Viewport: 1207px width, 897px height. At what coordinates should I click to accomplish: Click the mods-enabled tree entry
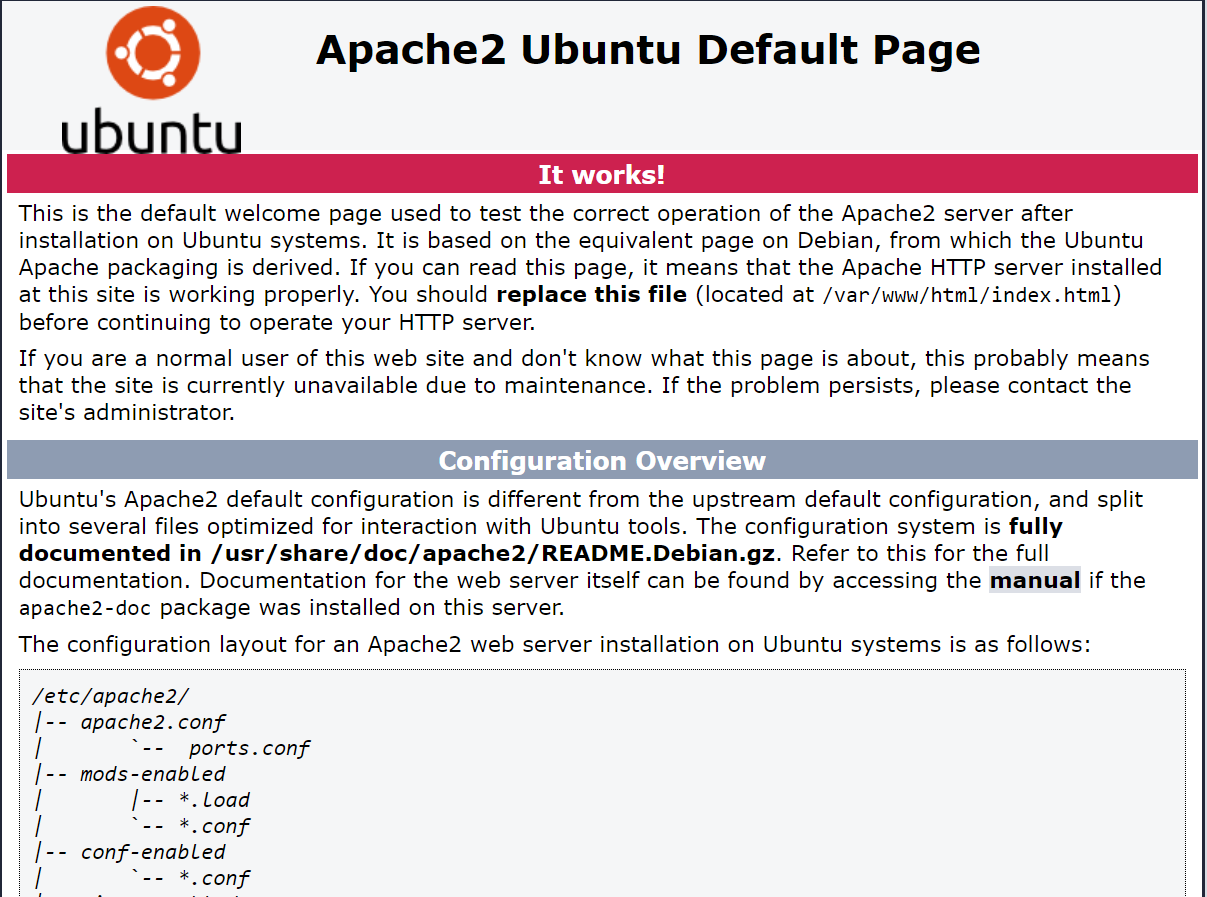pyautogui.click(x=153, y=773)
